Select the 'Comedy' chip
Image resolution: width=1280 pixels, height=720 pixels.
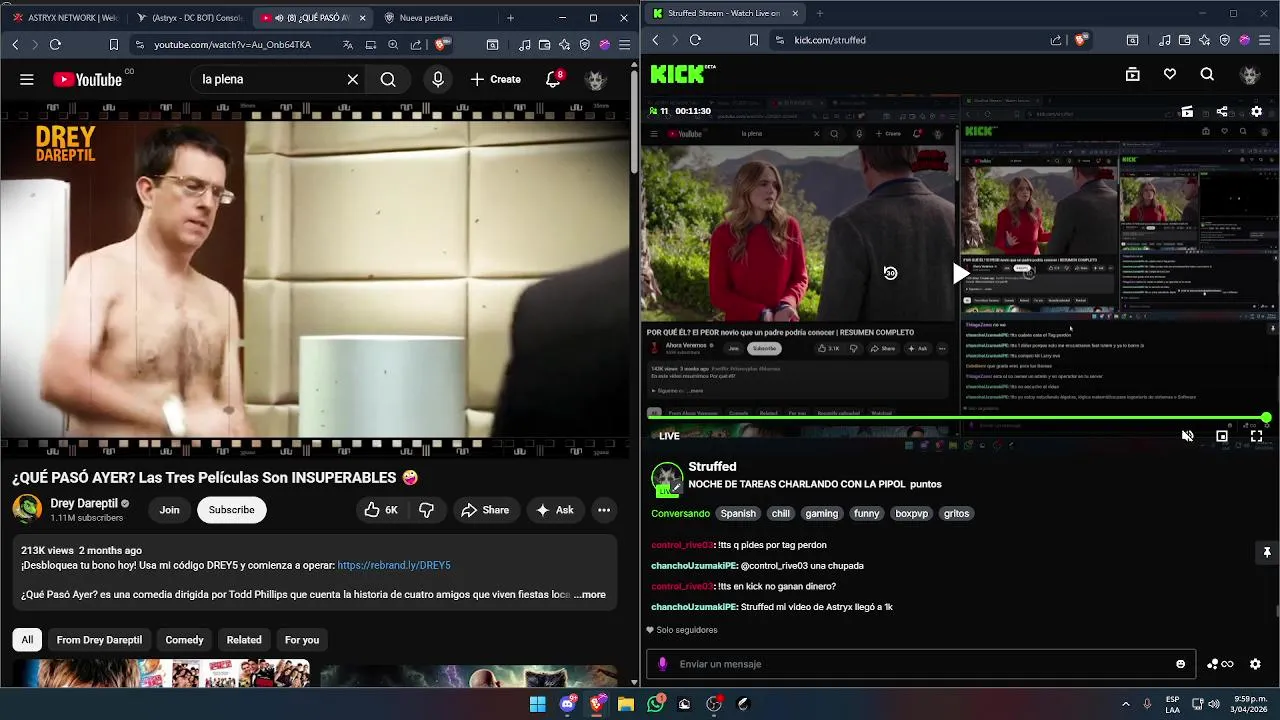pyautogui.click(x=184, y=640)
